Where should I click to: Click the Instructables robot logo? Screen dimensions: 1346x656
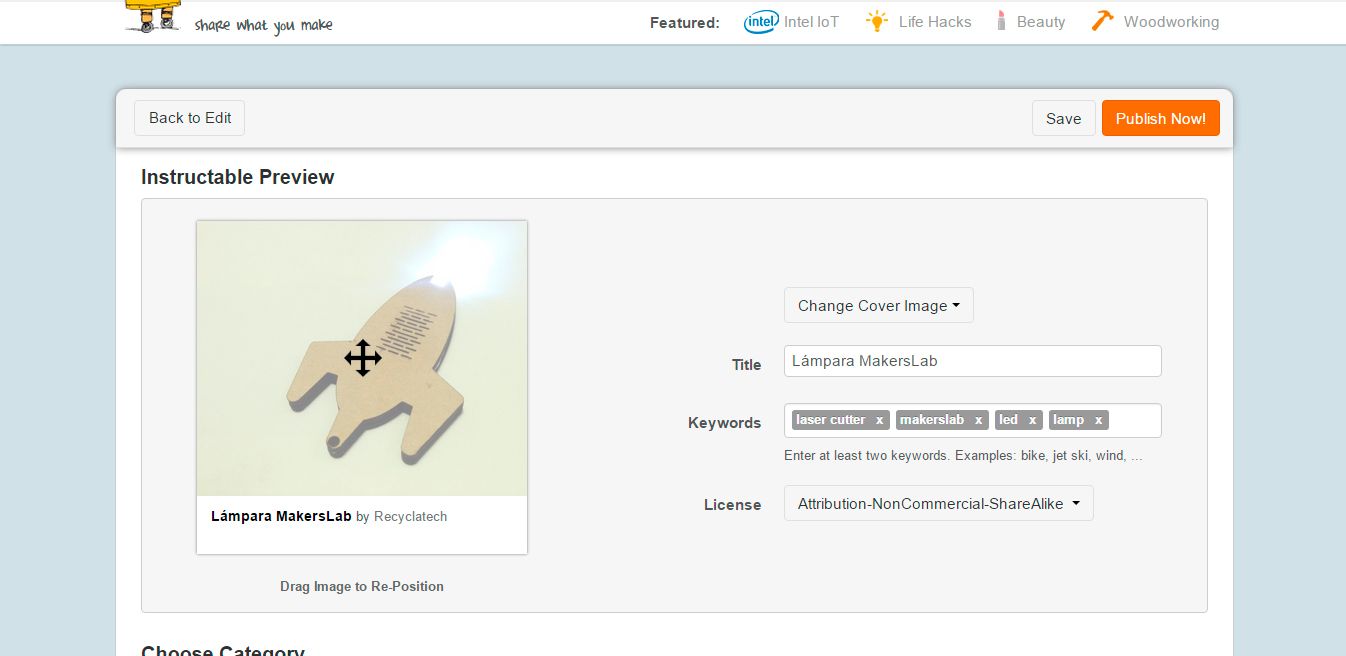tap(153, 17)
